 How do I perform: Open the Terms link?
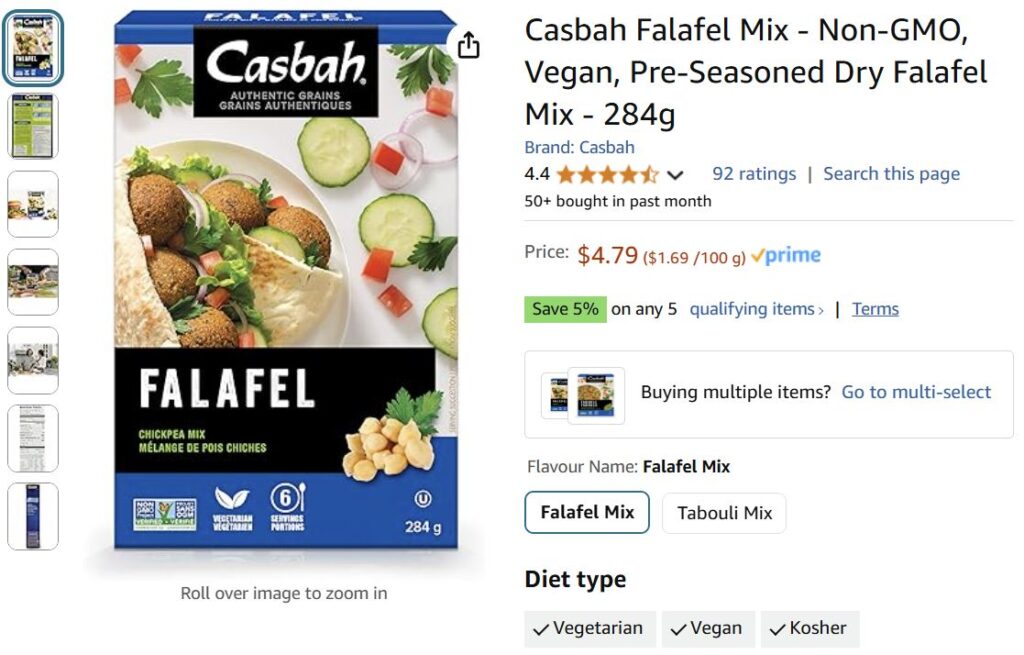[875, 309]
